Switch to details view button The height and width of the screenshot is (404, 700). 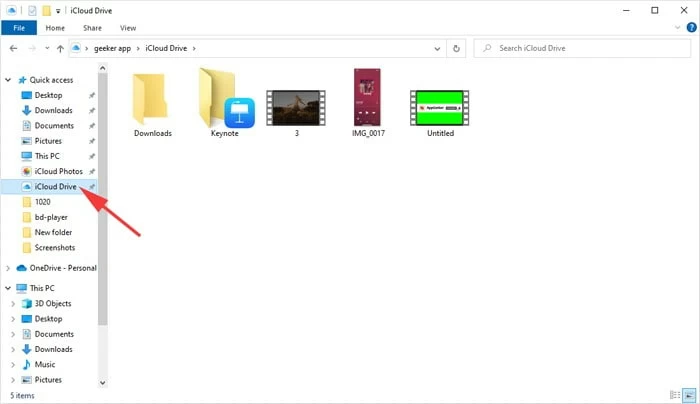(x=675, y=394)
